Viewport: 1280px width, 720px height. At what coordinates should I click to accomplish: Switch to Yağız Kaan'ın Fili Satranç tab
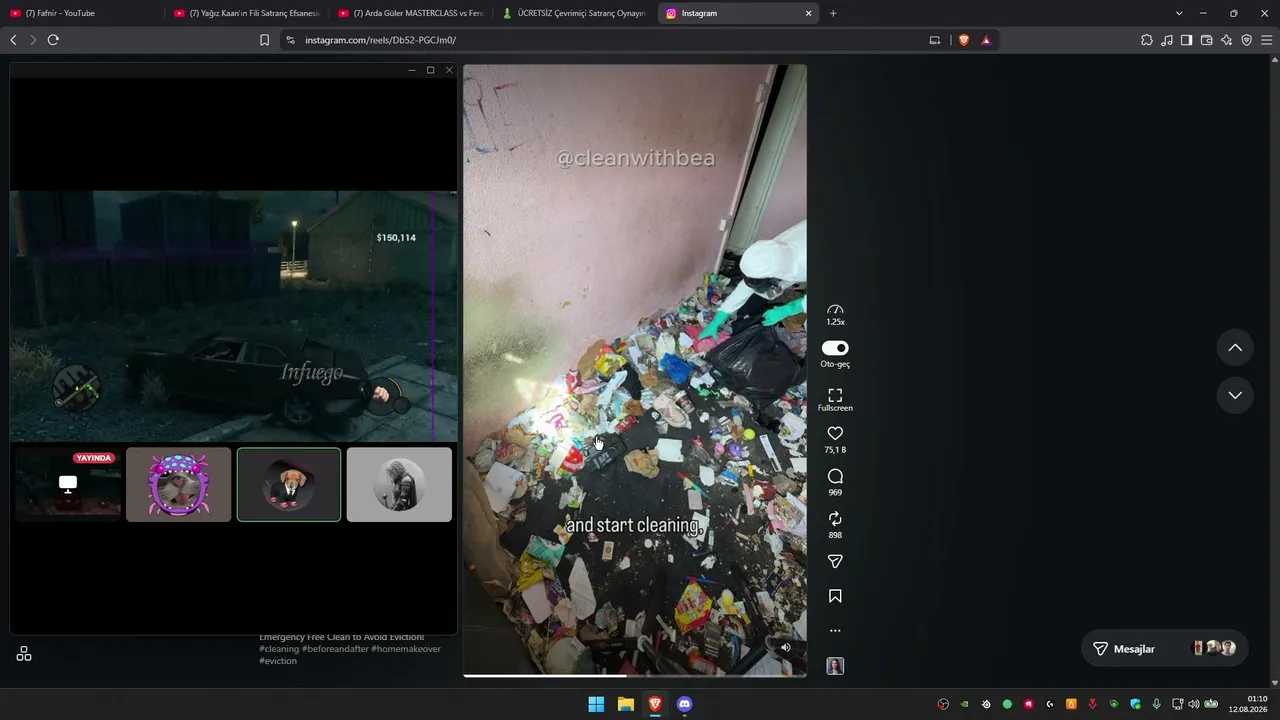245,13
